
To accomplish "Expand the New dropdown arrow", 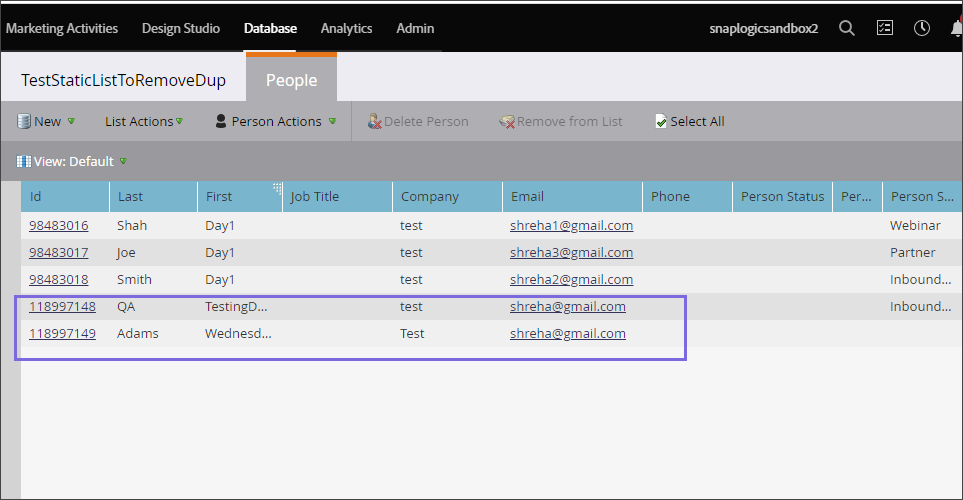I will point(71,121).
